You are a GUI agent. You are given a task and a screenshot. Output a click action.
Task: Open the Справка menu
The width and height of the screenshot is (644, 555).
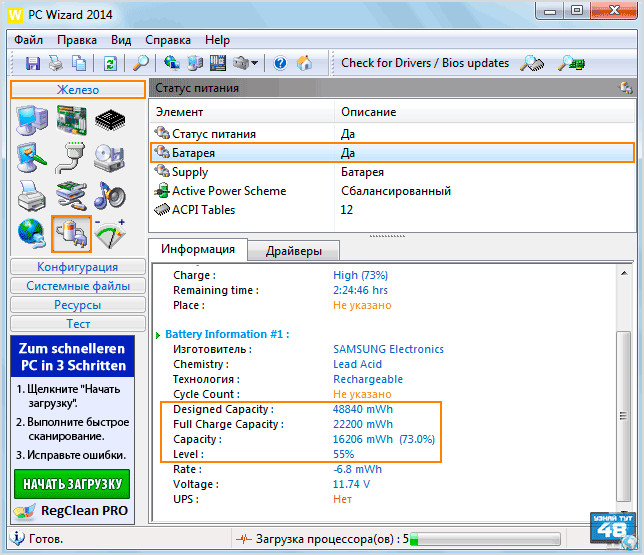tap(168, 40)
